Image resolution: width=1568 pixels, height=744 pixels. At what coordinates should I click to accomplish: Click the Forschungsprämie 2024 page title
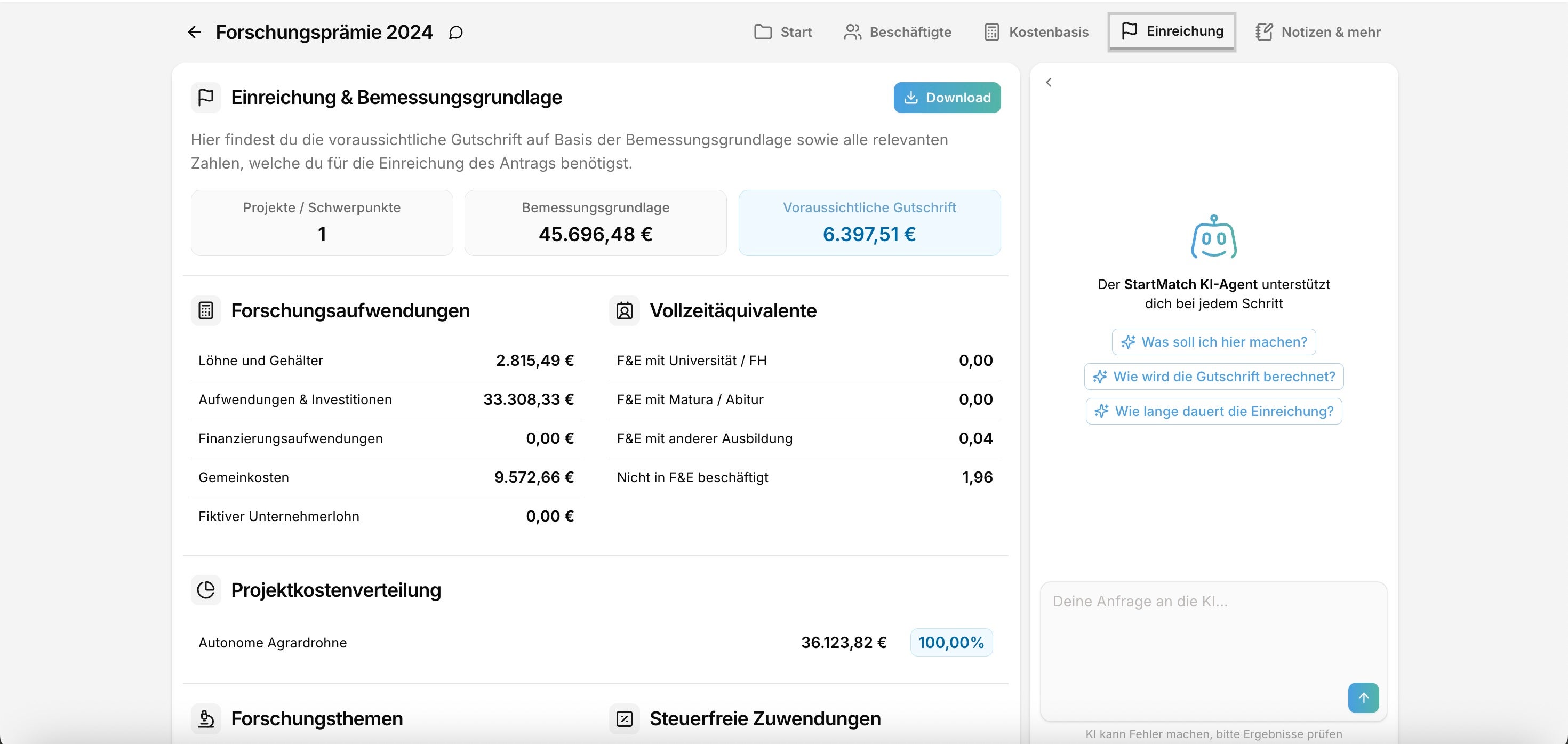324,33
